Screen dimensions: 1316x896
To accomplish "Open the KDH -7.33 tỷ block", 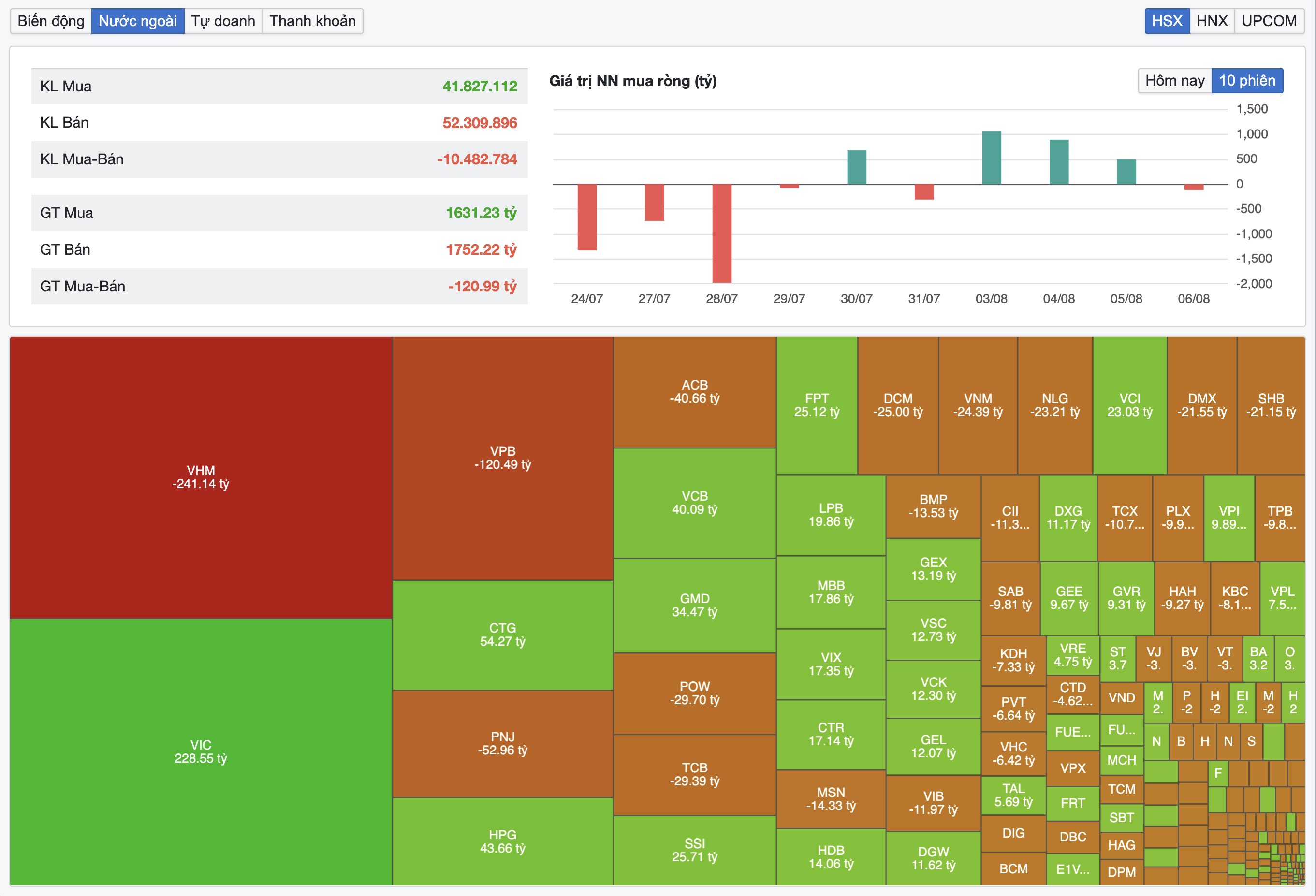I will tap(1014, 661).
